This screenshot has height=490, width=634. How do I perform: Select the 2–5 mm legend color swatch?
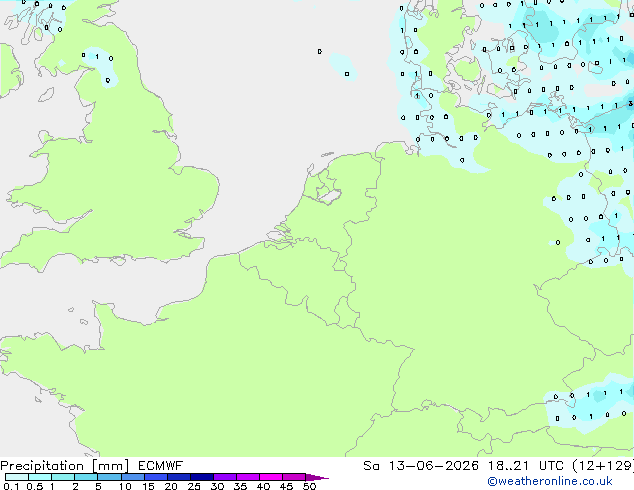click(x=86, y=477)
